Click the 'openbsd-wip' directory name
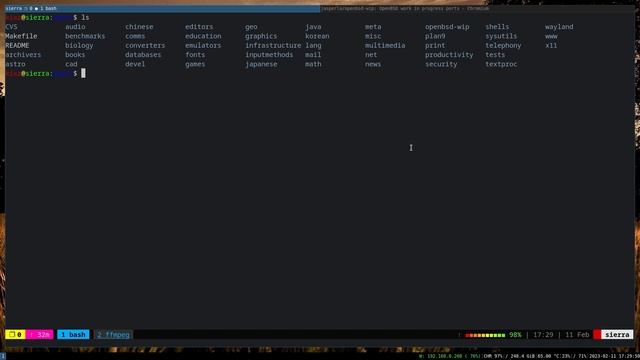The image size is (640, 360). pyautogui.click(x=447, y=27)
